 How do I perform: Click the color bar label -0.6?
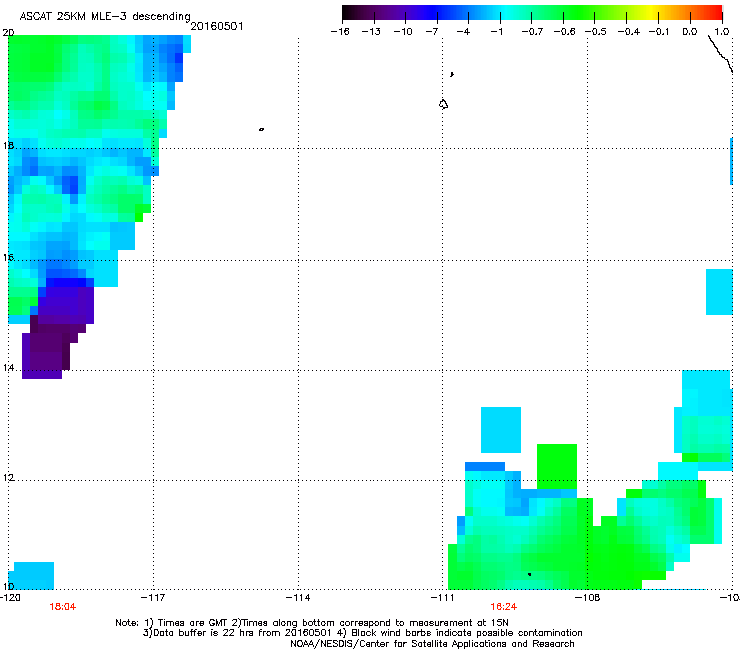[x=564, y=32]
